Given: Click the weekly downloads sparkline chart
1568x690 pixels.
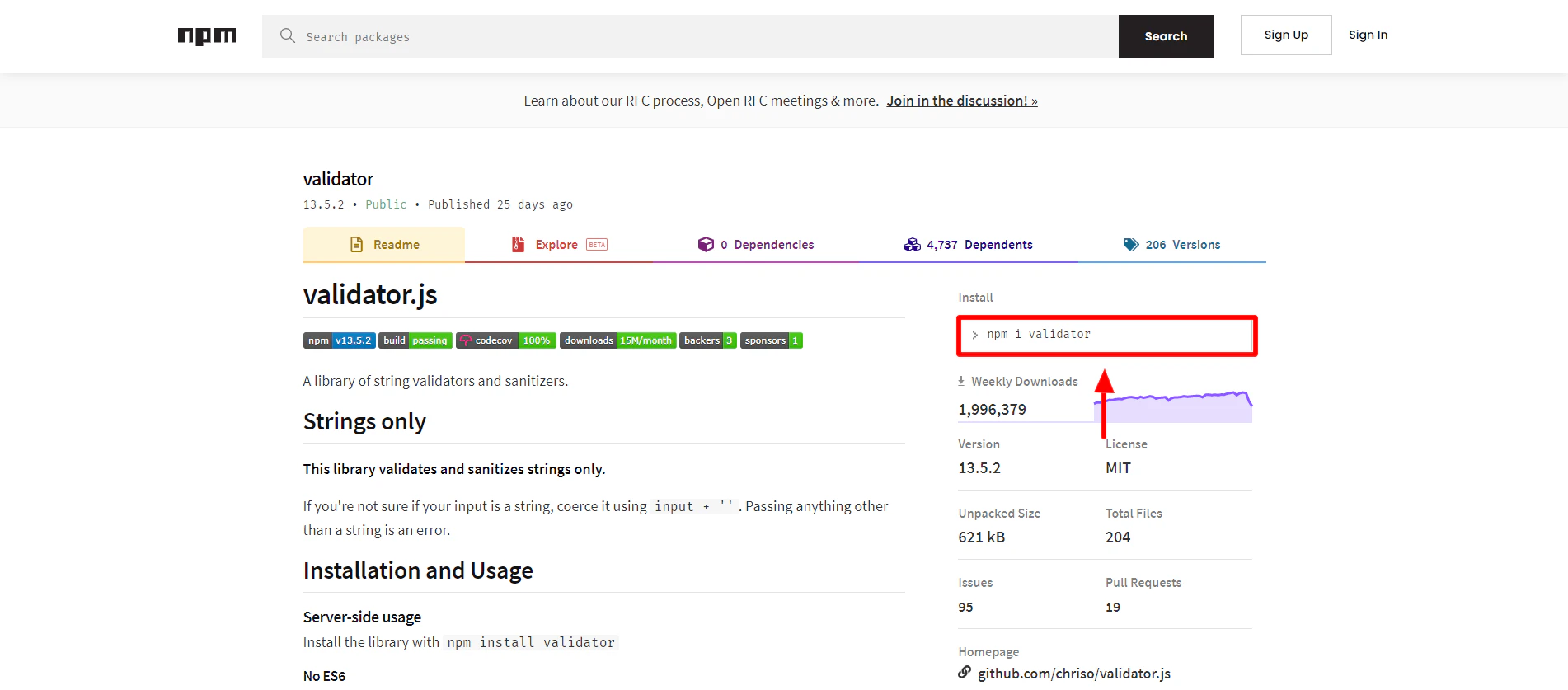Looking at the screenshot, I should pyautogui.click(x=1173, y=406).
